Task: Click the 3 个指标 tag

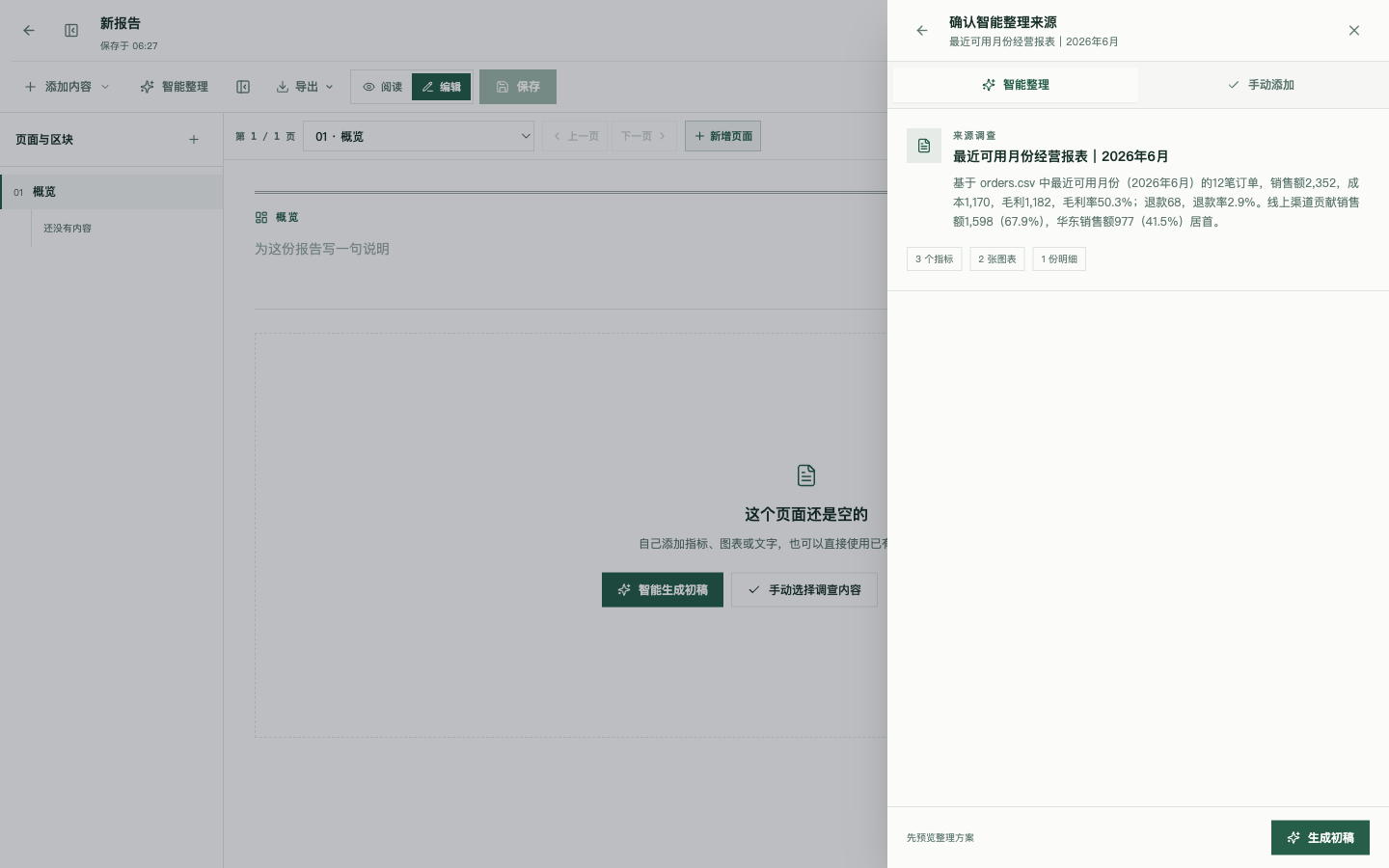Action: pos(935,259)
